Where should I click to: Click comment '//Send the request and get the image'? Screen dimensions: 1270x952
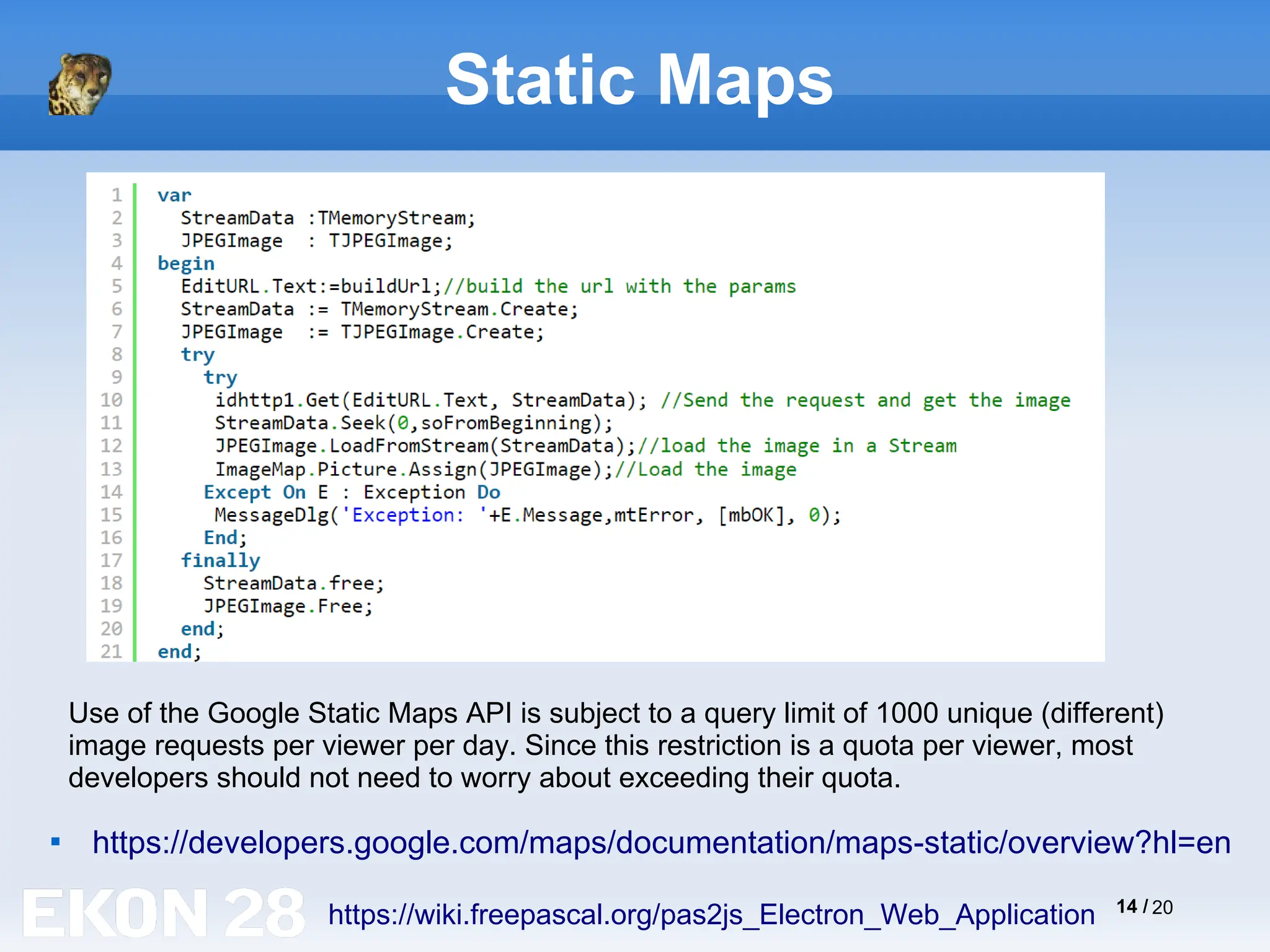click(865, 400)
